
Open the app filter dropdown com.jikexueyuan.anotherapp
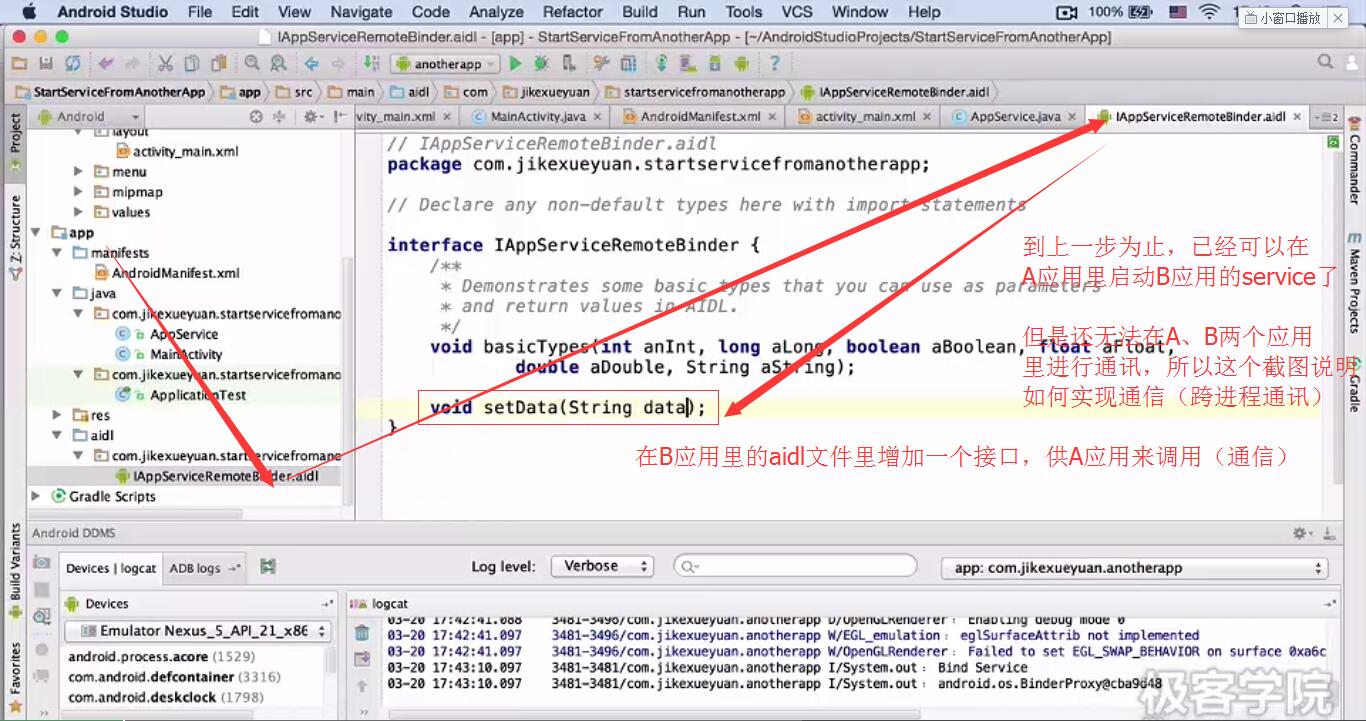pyautogui.click(x=1135, y=568)
